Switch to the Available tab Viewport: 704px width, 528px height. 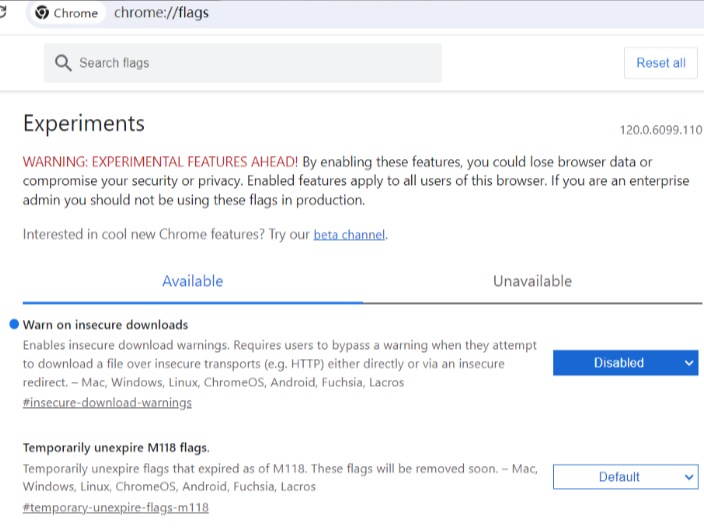point(193,281)
